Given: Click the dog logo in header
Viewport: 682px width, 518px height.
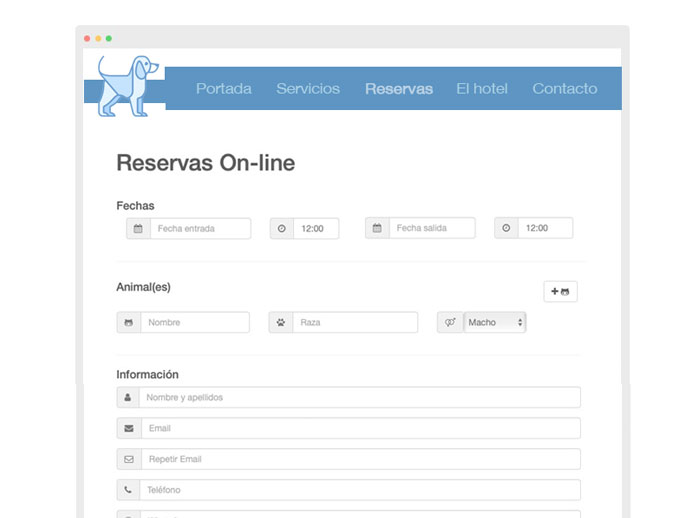Looking at the screenshot, I should [x=127, y=87].
